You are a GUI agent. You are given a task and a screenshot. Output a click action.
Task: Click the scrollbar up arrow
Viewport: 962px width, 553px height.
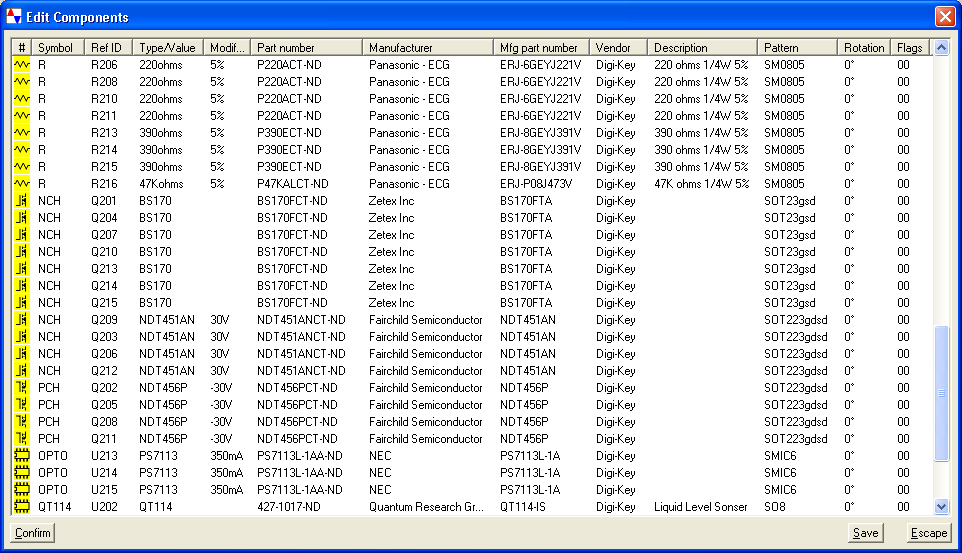click(x=940, y=47)
